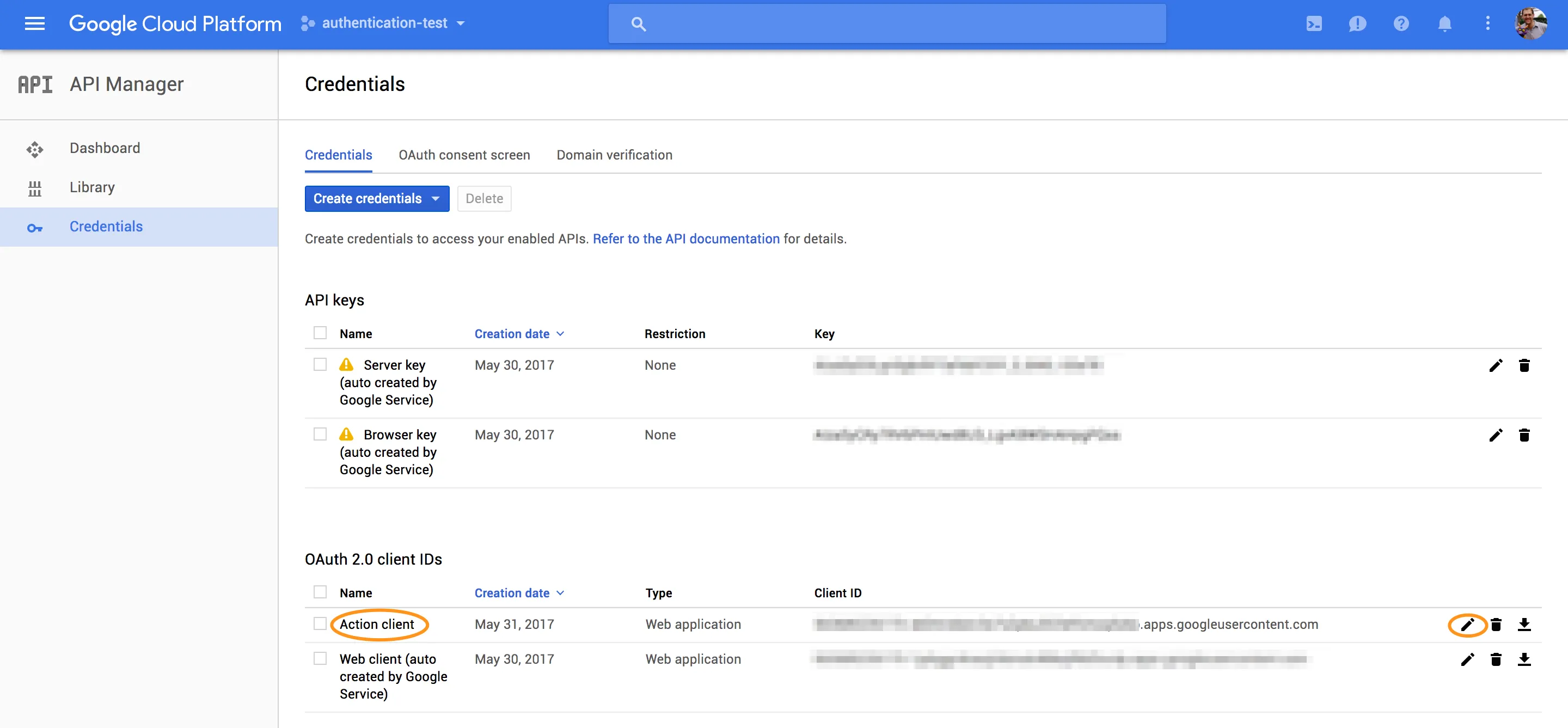Follow the API documentation link
Viewport: 1568px width, 728px height.
coord(685,238)
